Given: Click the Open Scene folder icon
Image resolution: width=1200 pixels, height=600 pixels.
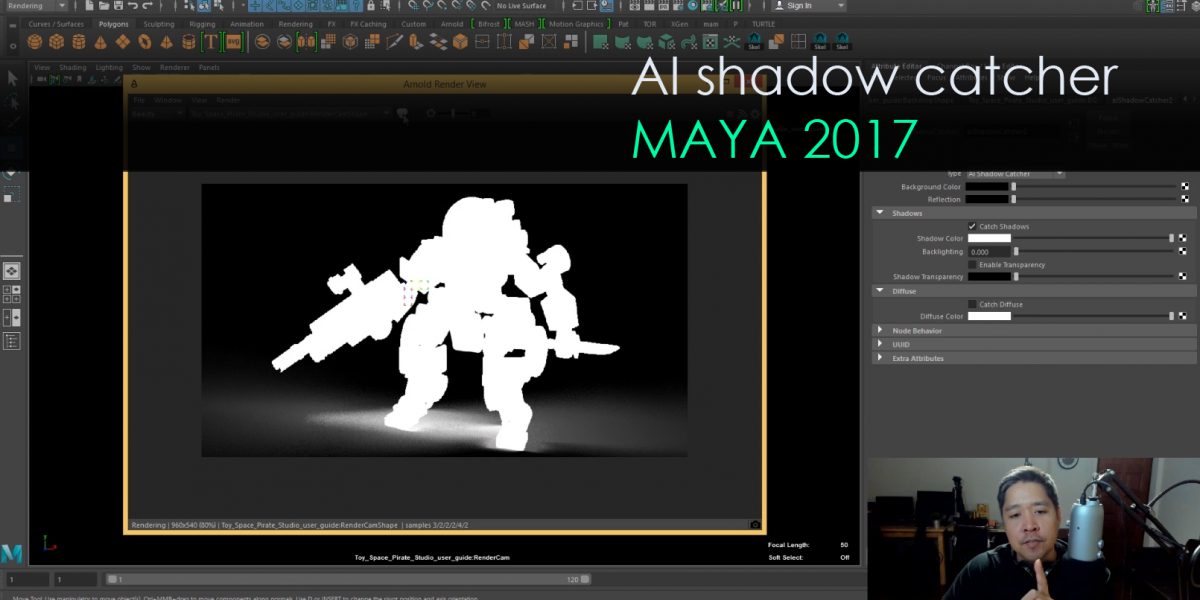Looking at the screenshot, I should pyautogui.click(x=102, y=6).
